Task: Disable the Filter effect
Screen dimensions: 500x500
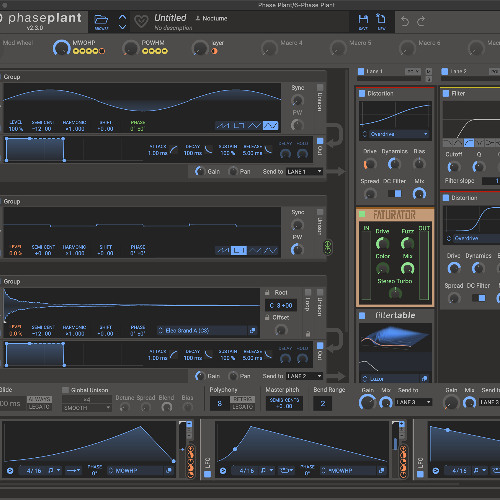Action: click(x=446, y=93)
